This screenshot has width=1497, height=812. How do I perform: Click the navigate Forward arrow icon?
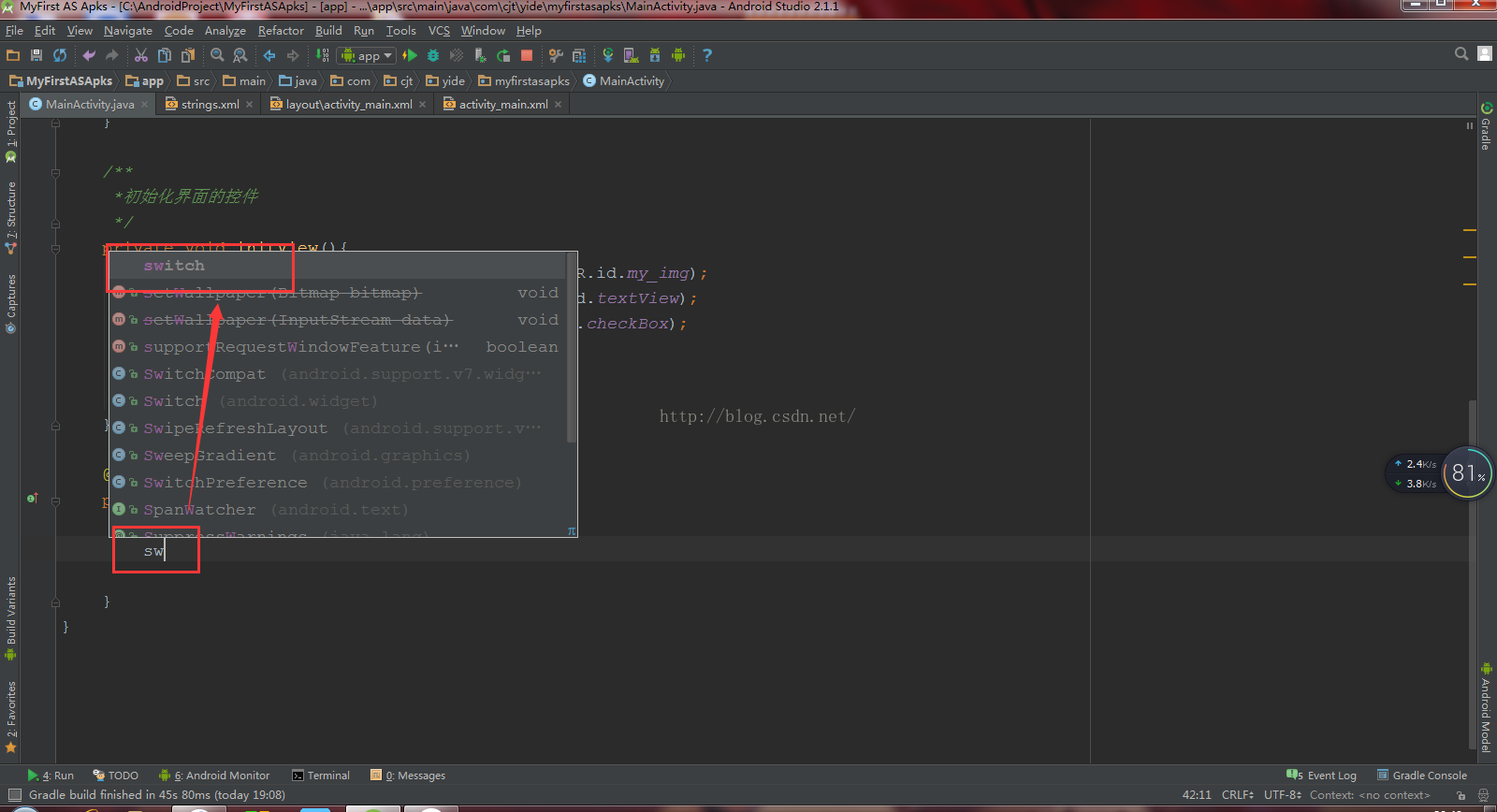tap(293, 55)
